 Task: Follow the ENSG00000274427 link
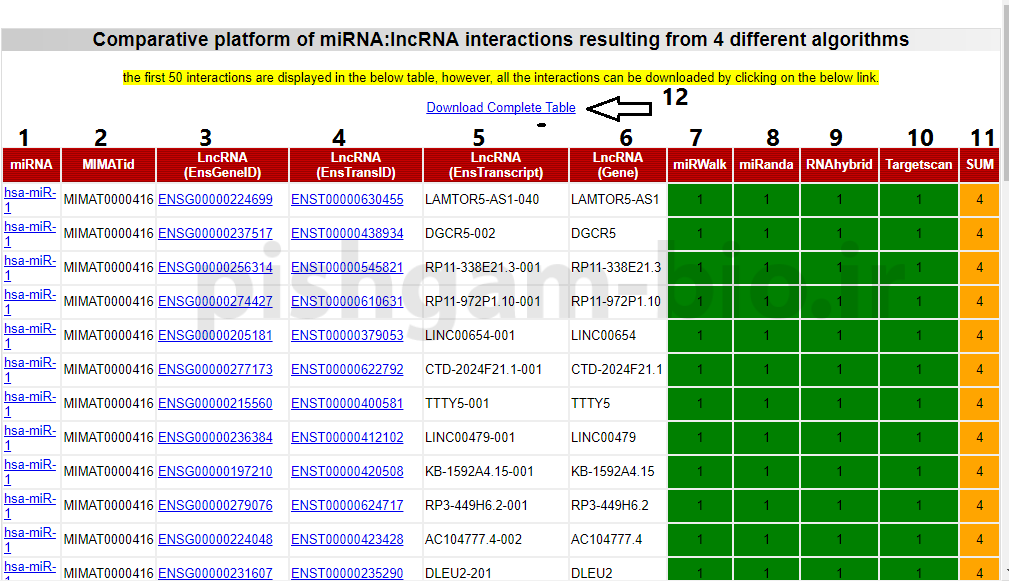tap(215, 302)
